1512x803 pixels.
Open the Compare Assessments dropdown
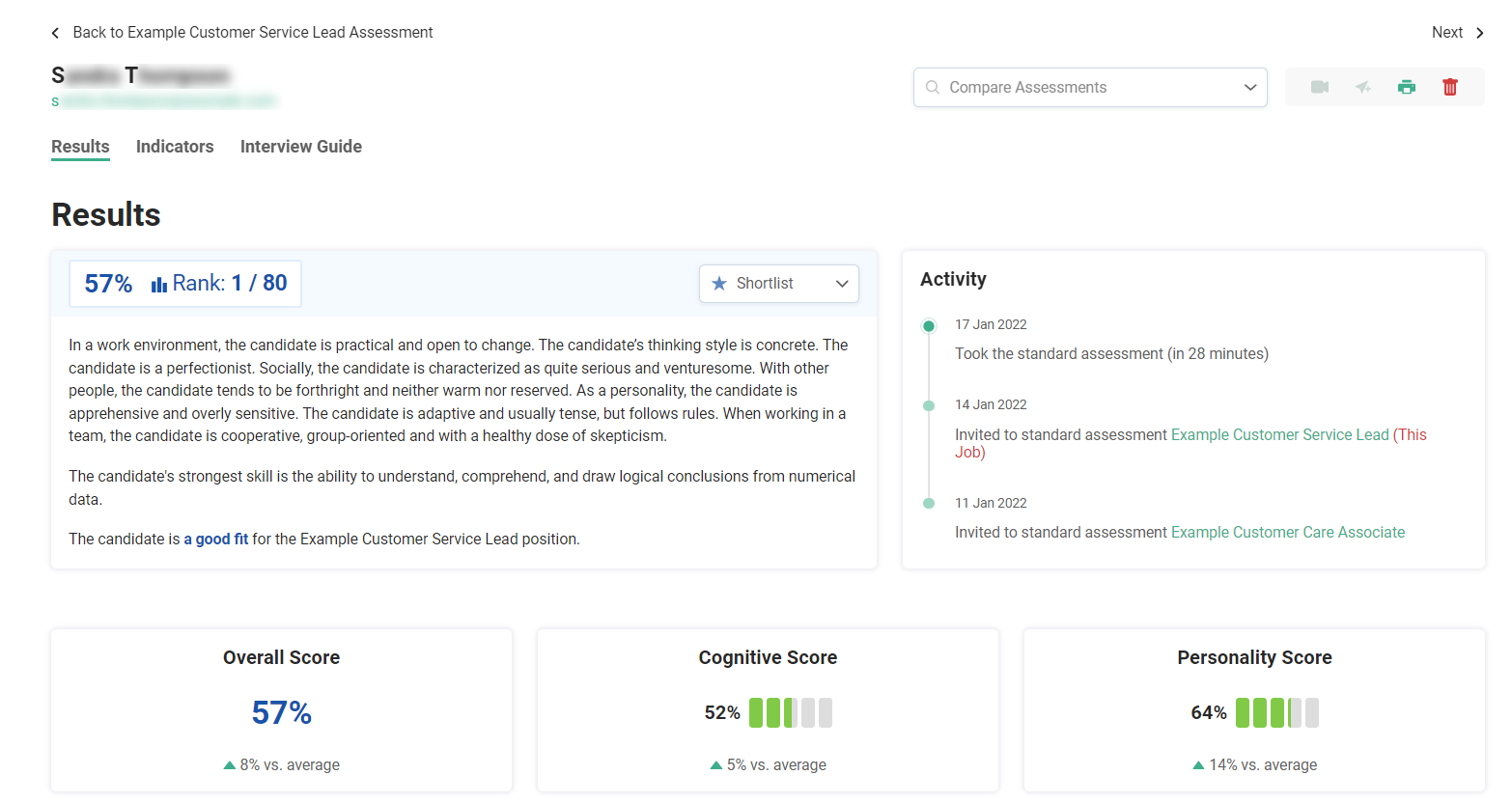[1250, 87]
